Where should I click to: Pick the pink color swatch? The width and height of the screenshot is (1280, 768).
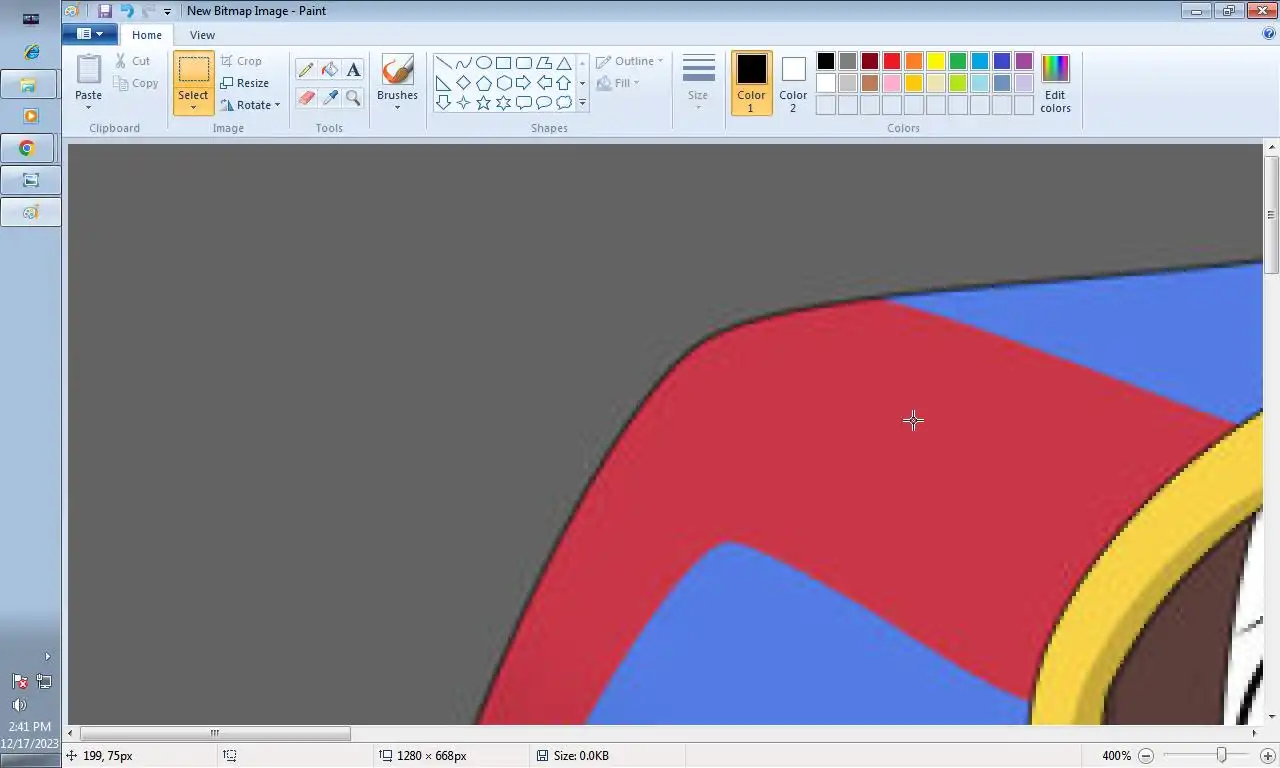pyautogui.click(x=892, y=83)
